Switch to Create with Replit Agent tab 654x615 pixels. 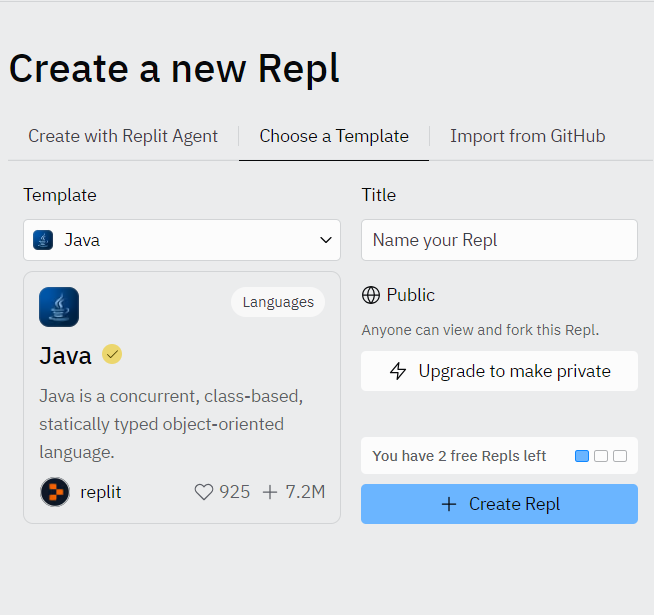(x=123, y=136)
